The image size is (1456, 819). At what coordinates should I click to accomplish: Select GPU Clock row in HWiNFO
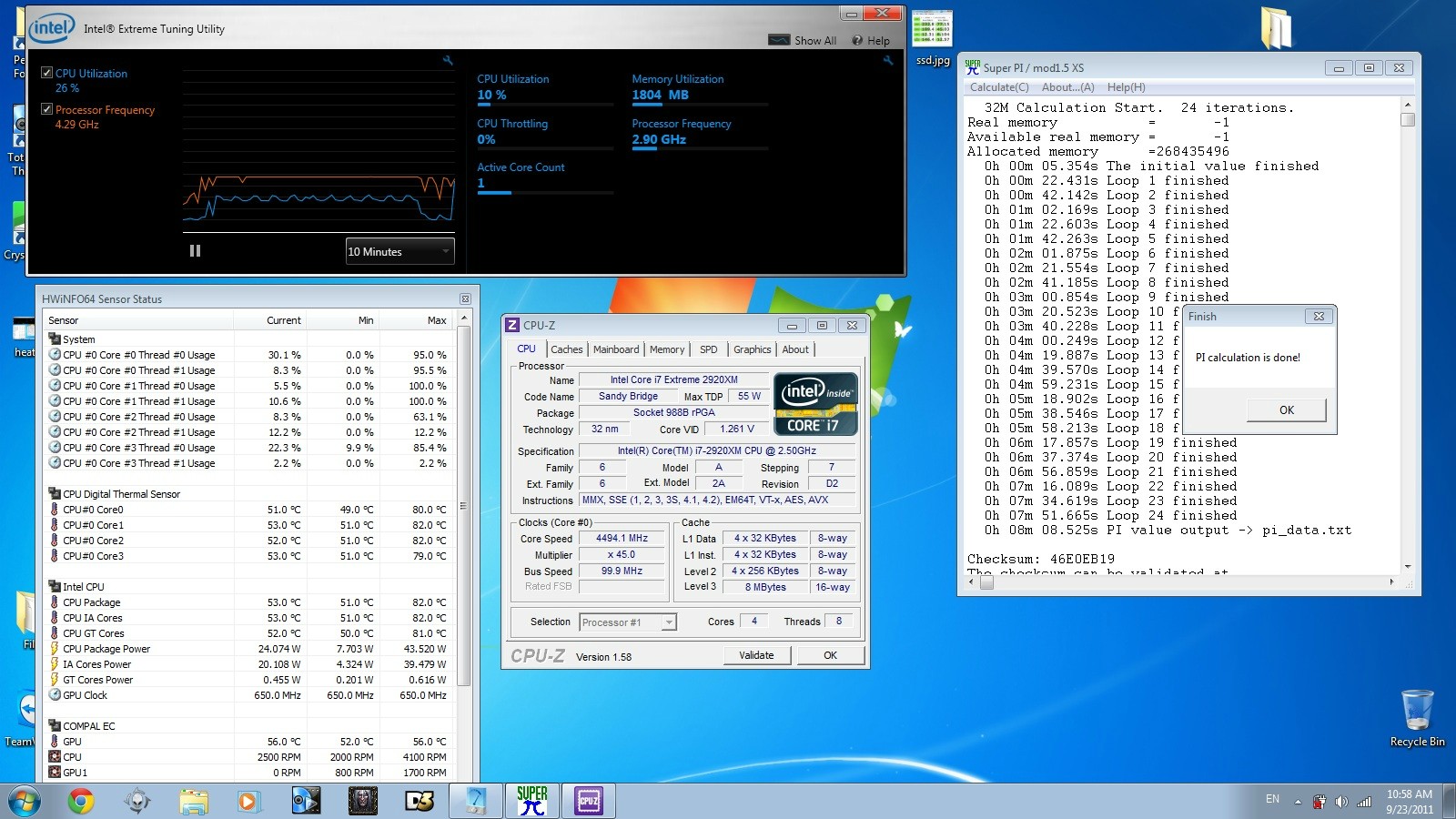coord(248,695)
